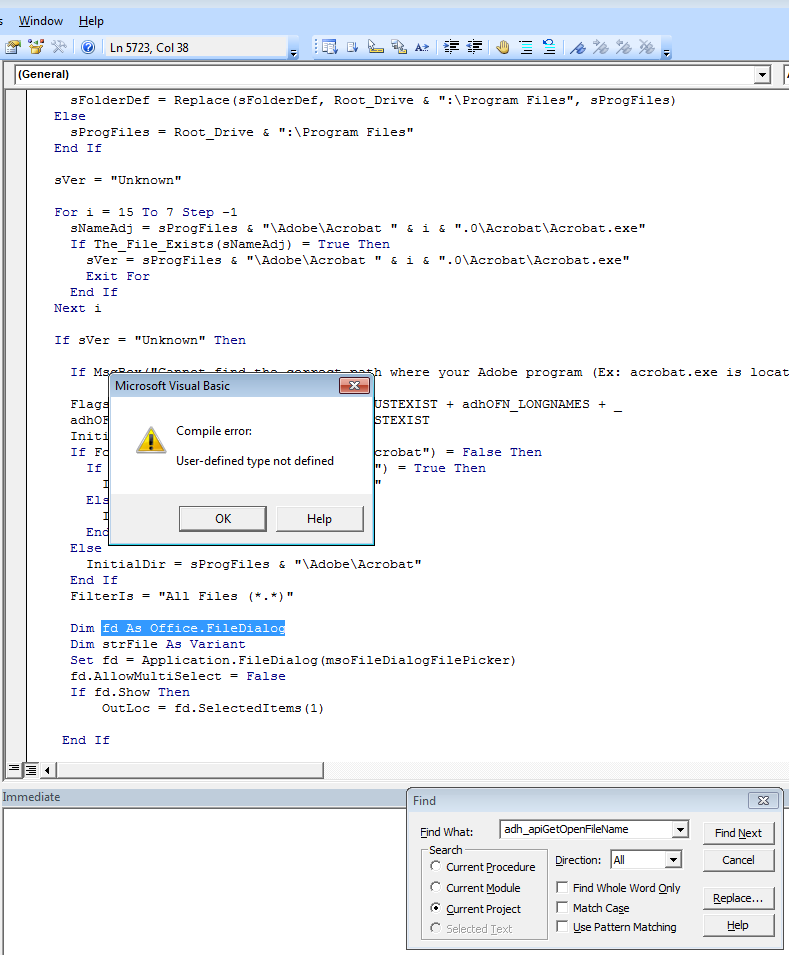Click the Ln 5723, Col 38 position box
Screen dimensions: 789x955
point(197,48)
